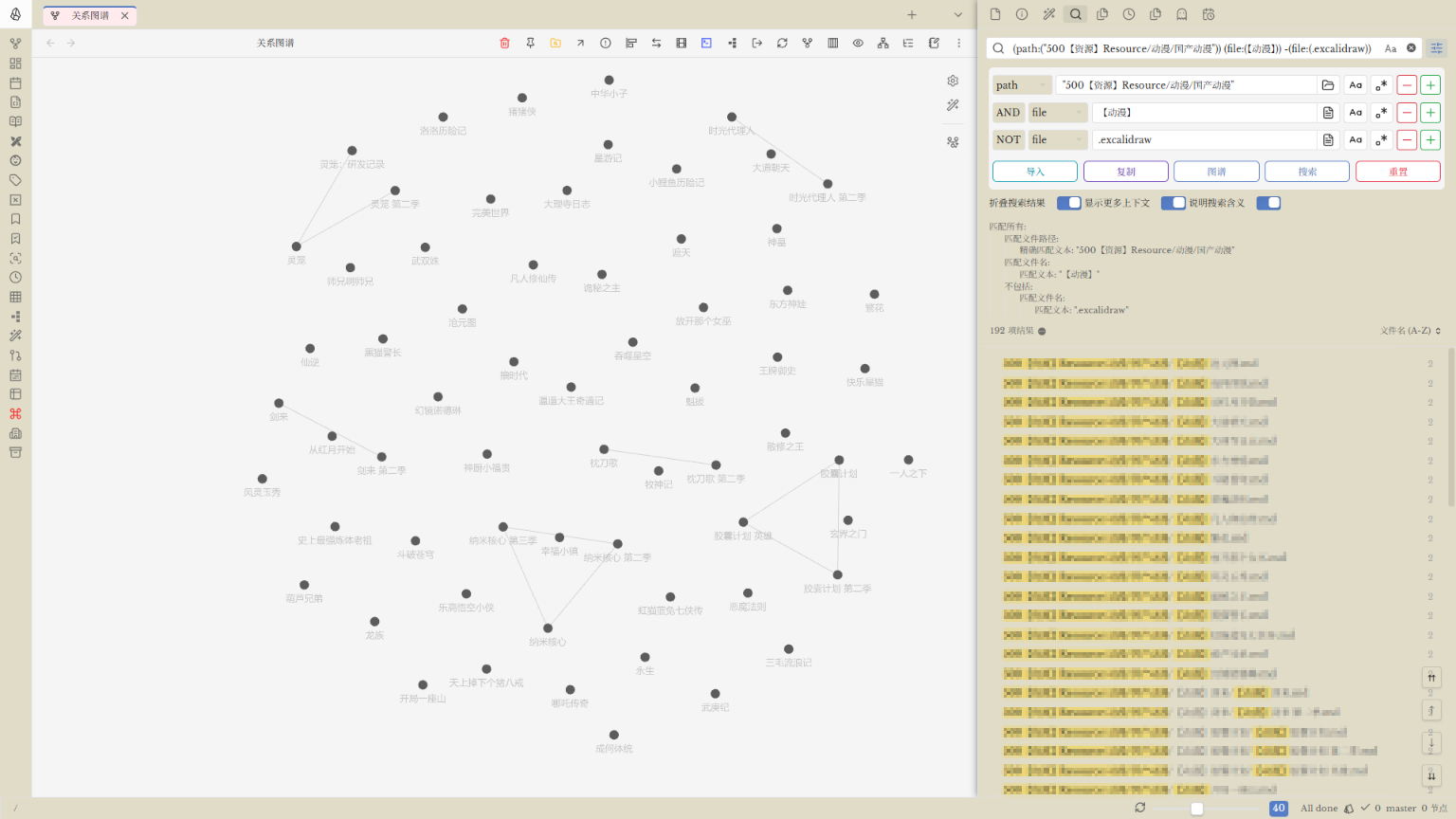1456x819 pixels.
Task: Click the sitemap hierarchy icon
Action: 883,43
